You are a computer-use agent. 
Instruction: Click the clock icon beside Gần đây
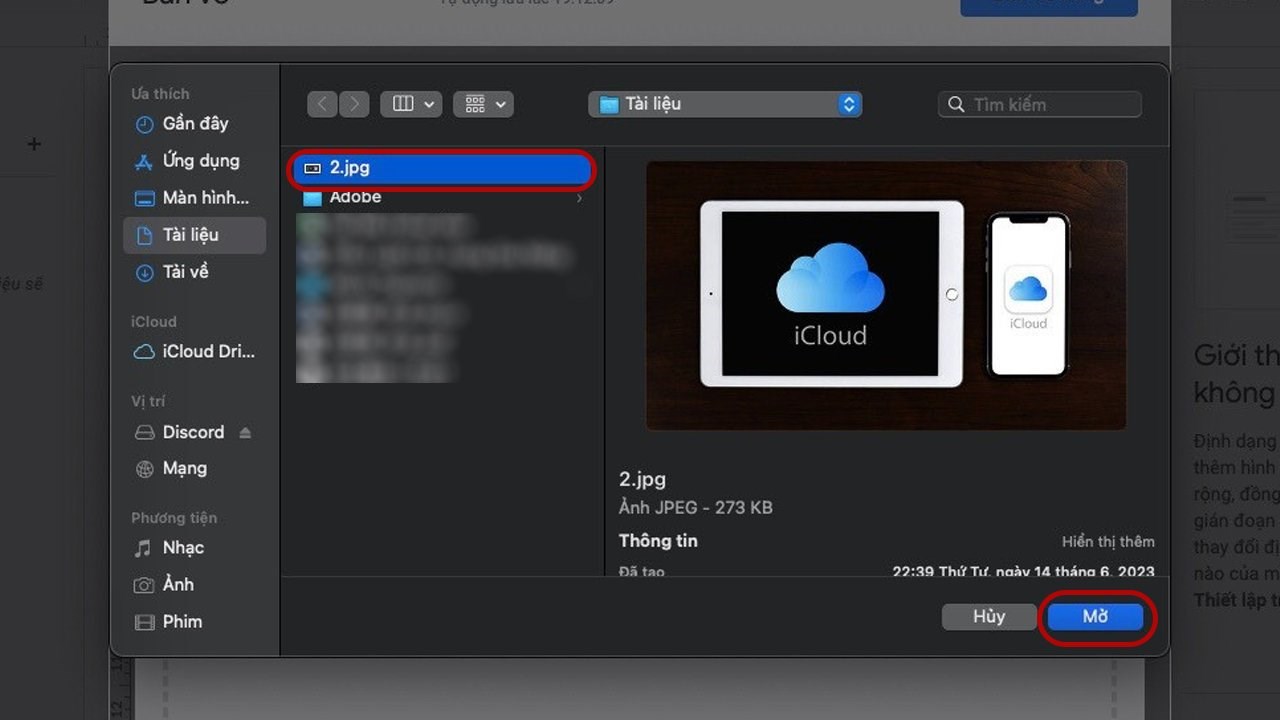tap(145, 124)
